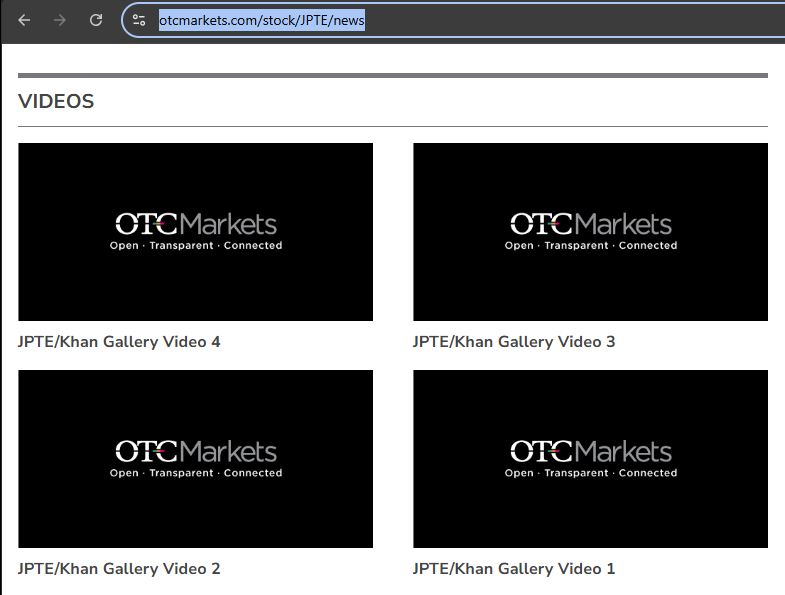
Task: Play JPTE/Khan Gallery Video 4 thumbnail
Action: point(195,232)
